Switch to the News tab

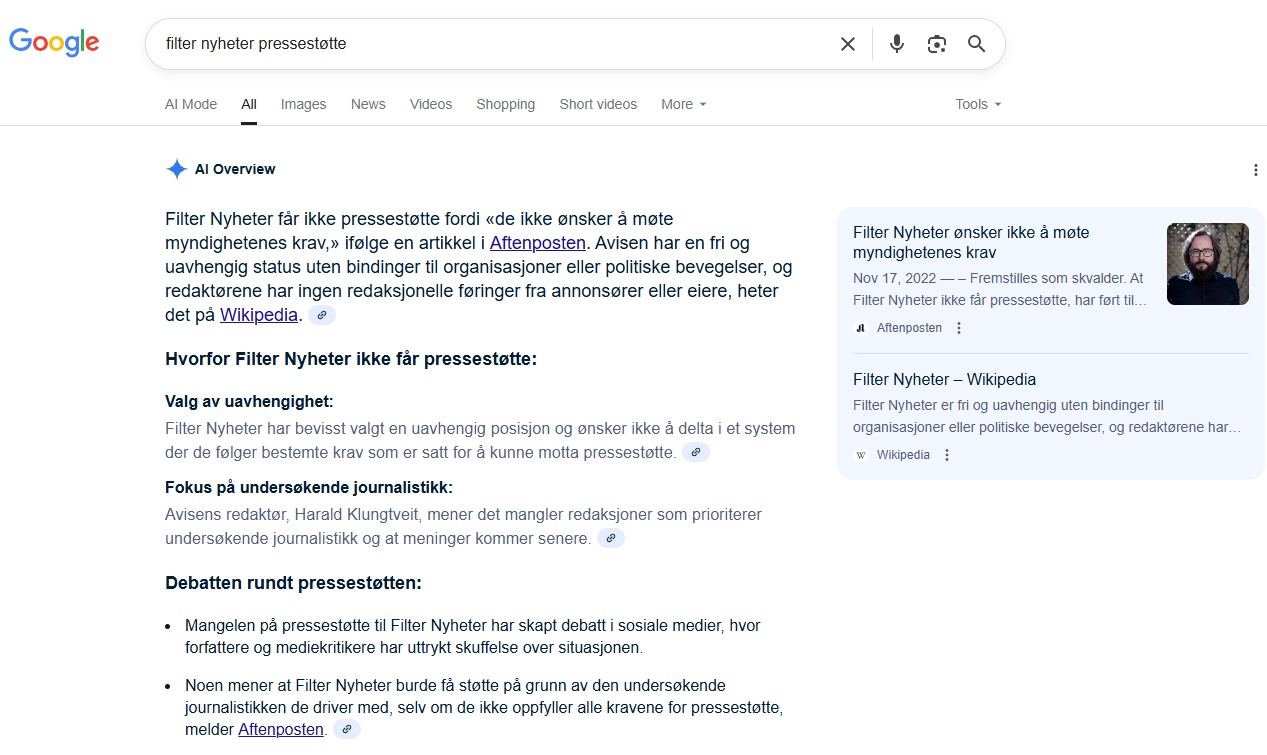click(x=368, y=104)
